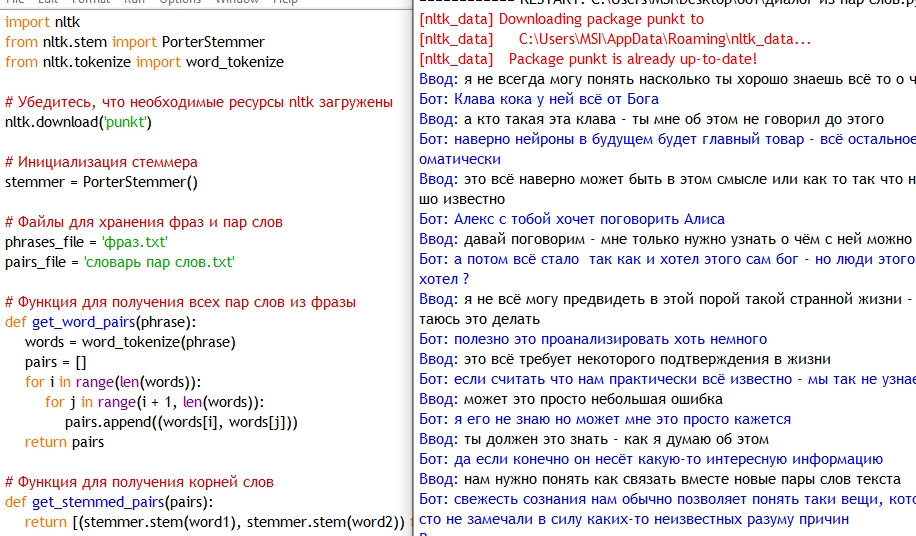This screenshot has height=536, width=916.
Task: Click the comment 'Инициализация стеммера'
Action: click(102, 162)
